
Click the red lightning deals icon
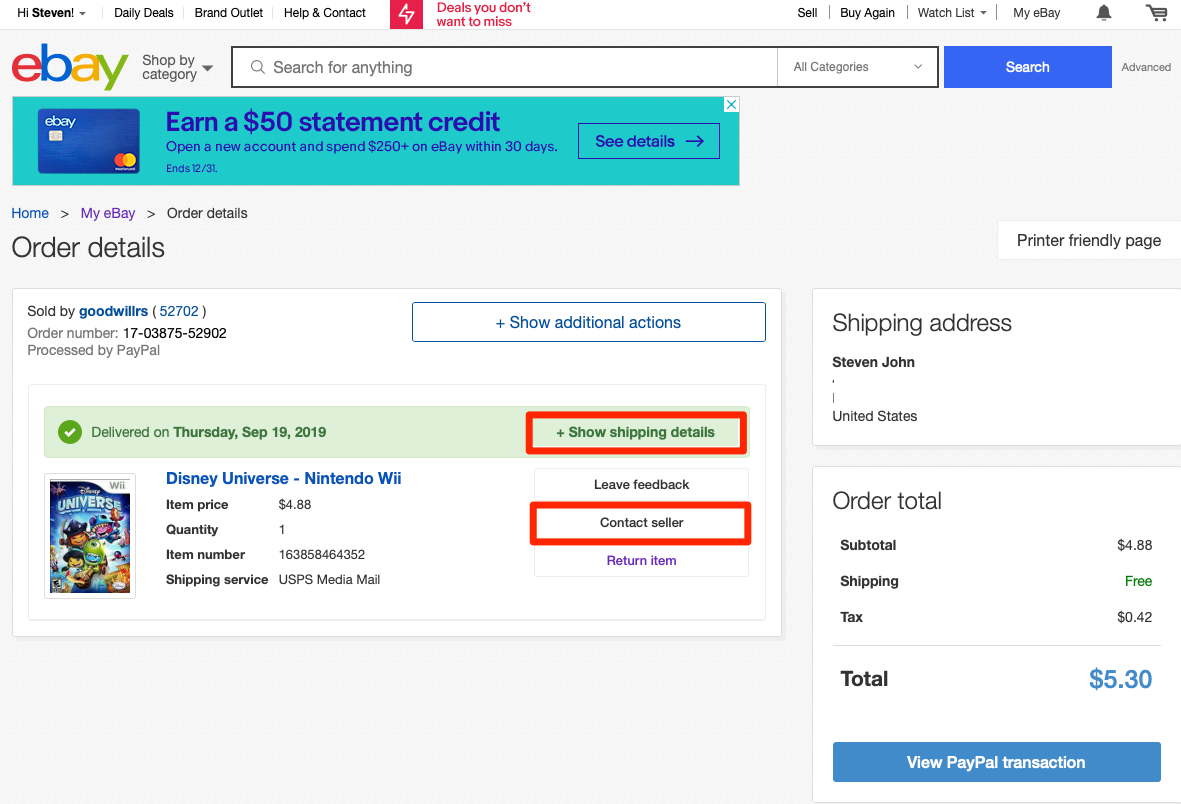pyautogui.click(x=407, y=14)
